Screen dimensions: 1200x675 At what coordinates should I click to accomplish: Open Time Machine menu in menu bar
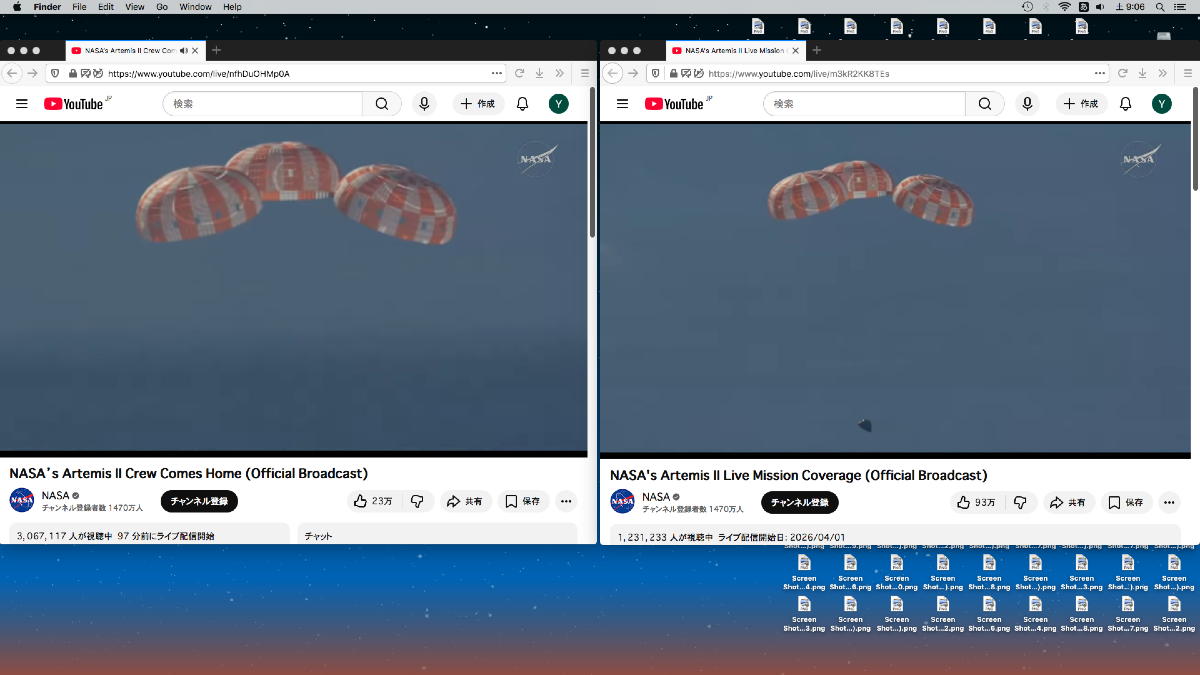point(1027,7)
